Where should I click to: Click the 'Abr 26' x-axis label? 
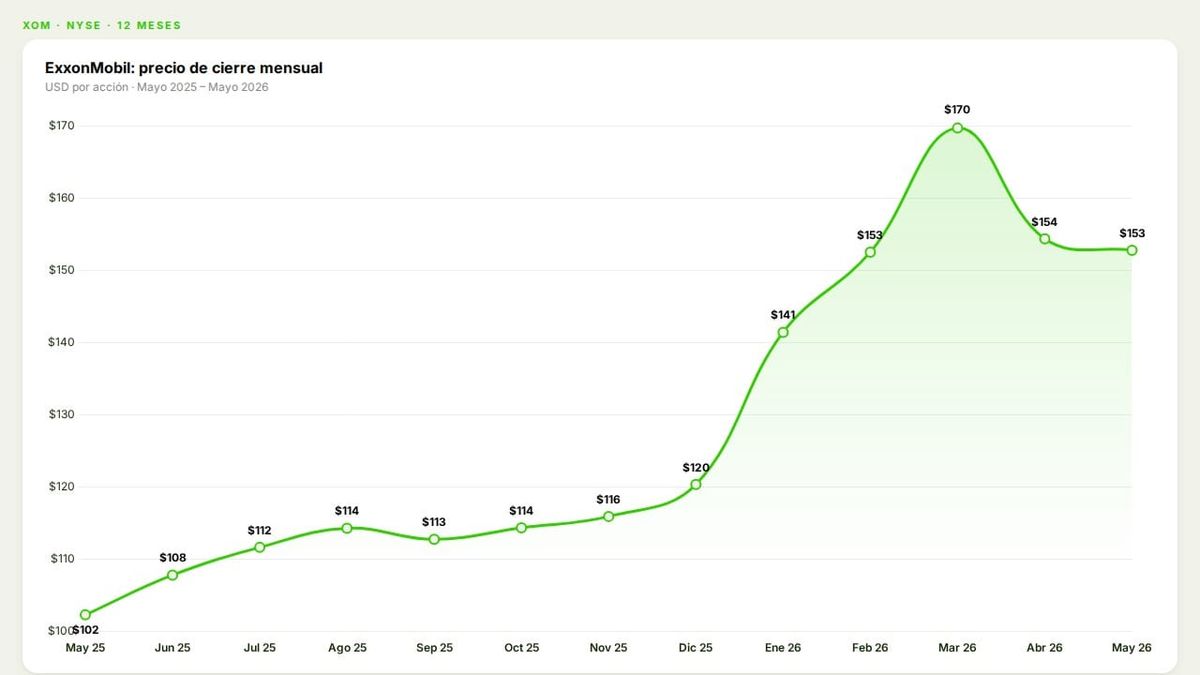point(1045,648)
